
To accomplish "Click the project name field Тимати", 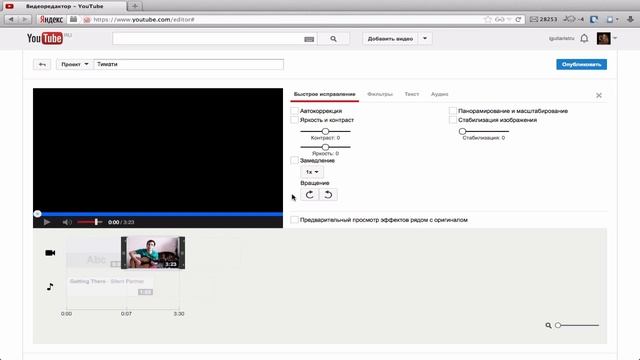I will click(x=189, y=64).
